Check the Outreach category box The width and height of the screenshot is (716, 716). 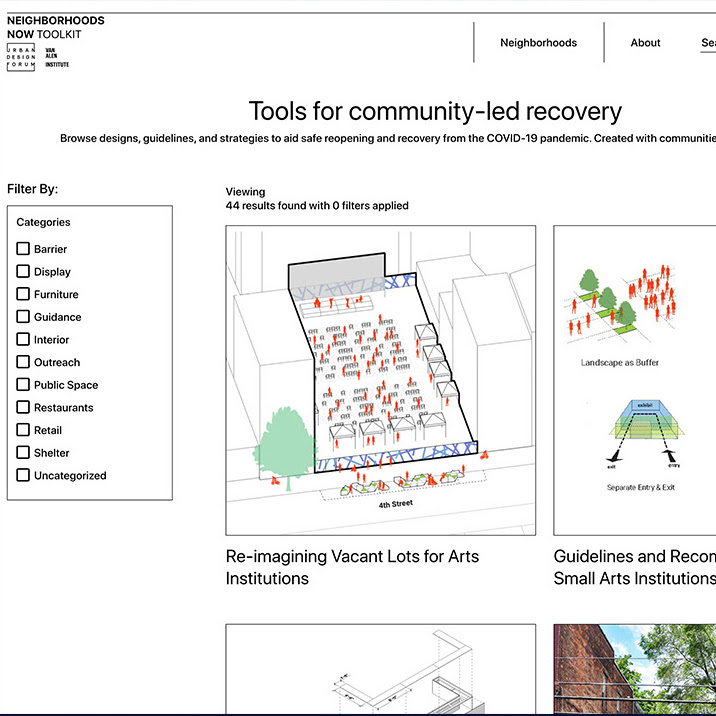pyautogui.click(x=23, y=362)
